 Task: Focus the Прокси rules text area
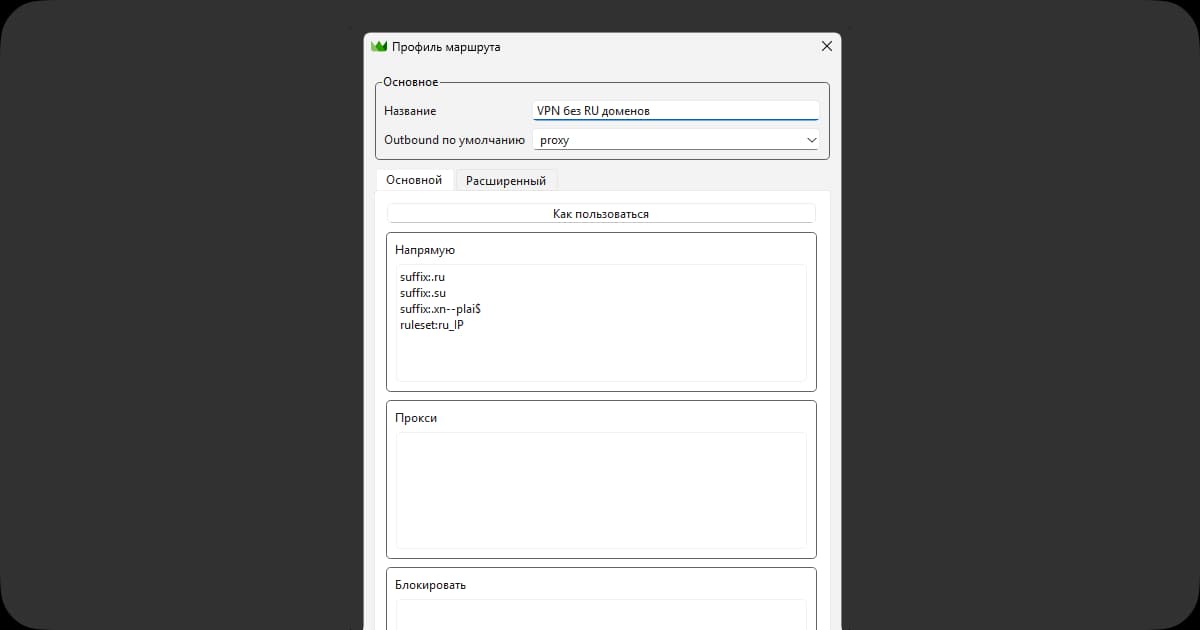tap(600, 490)
